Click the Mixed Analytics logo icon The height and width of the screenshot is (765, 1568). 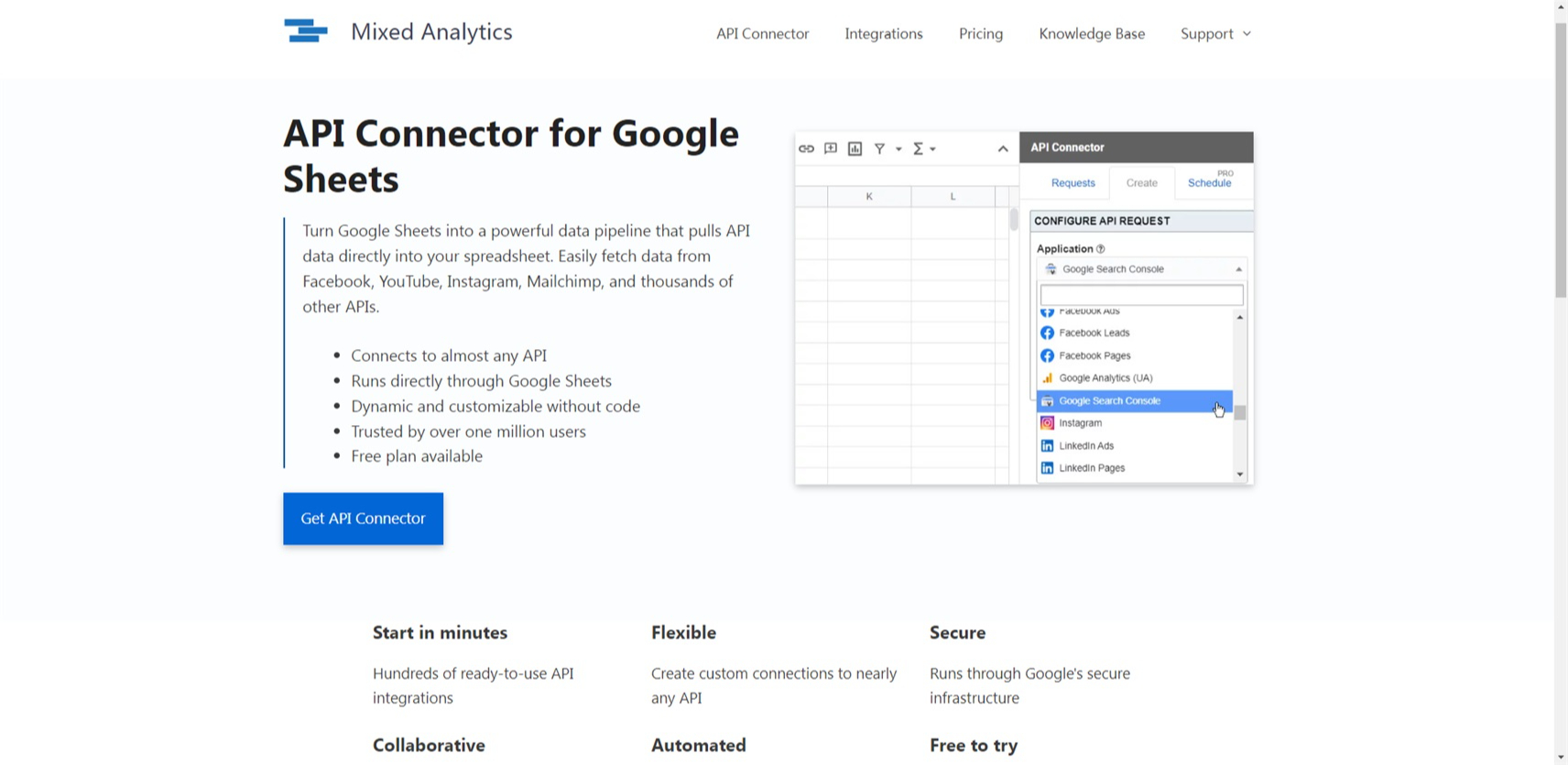click(306, 31)
